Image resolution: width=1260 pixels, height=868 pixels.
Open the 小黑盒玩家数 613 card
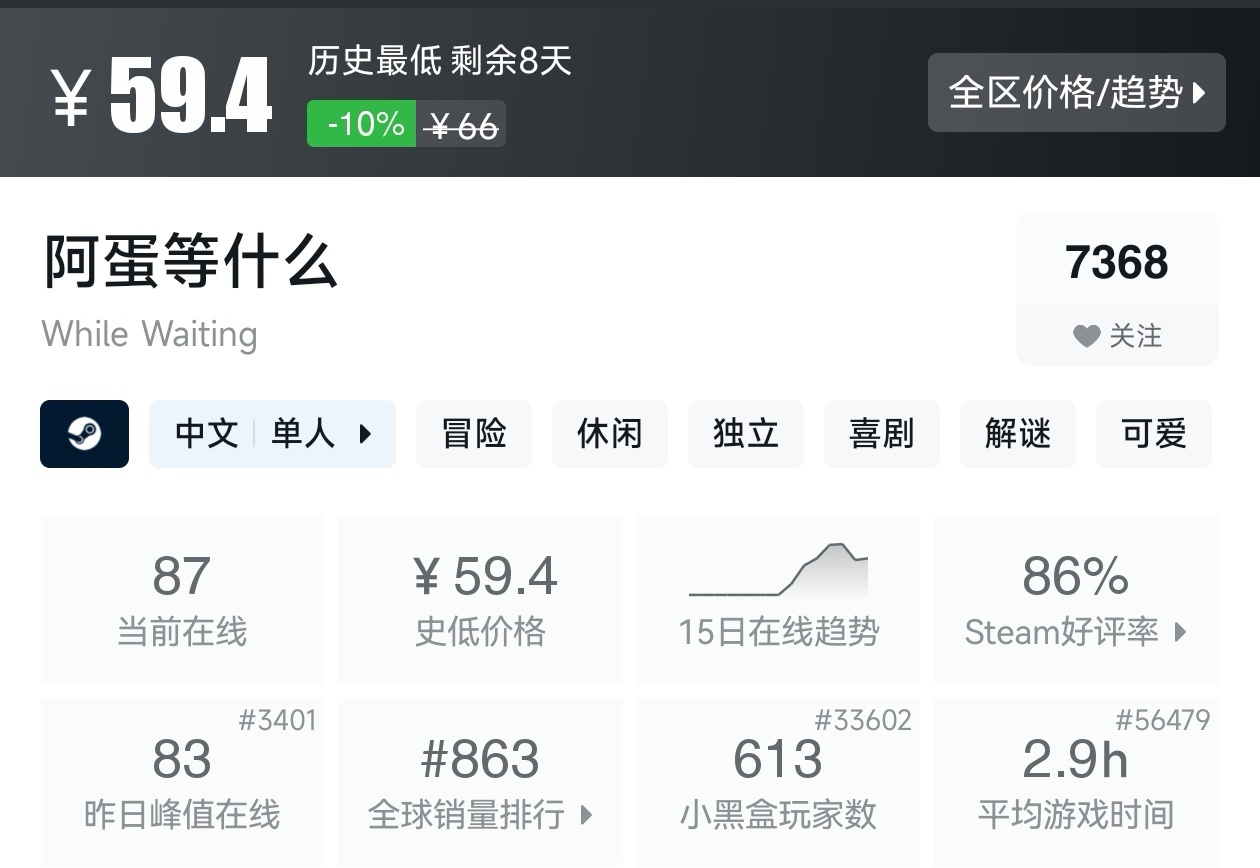[778, 782]
